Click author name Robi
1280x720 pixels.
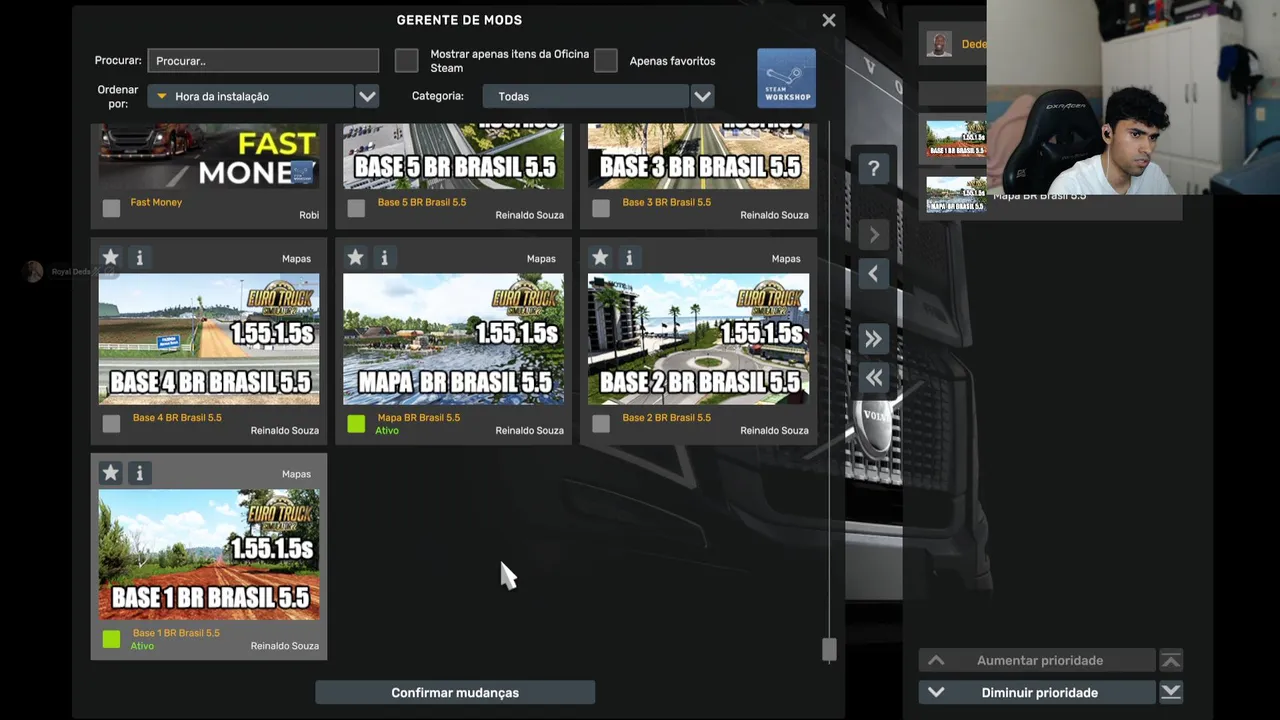click(x=309, y=215)
